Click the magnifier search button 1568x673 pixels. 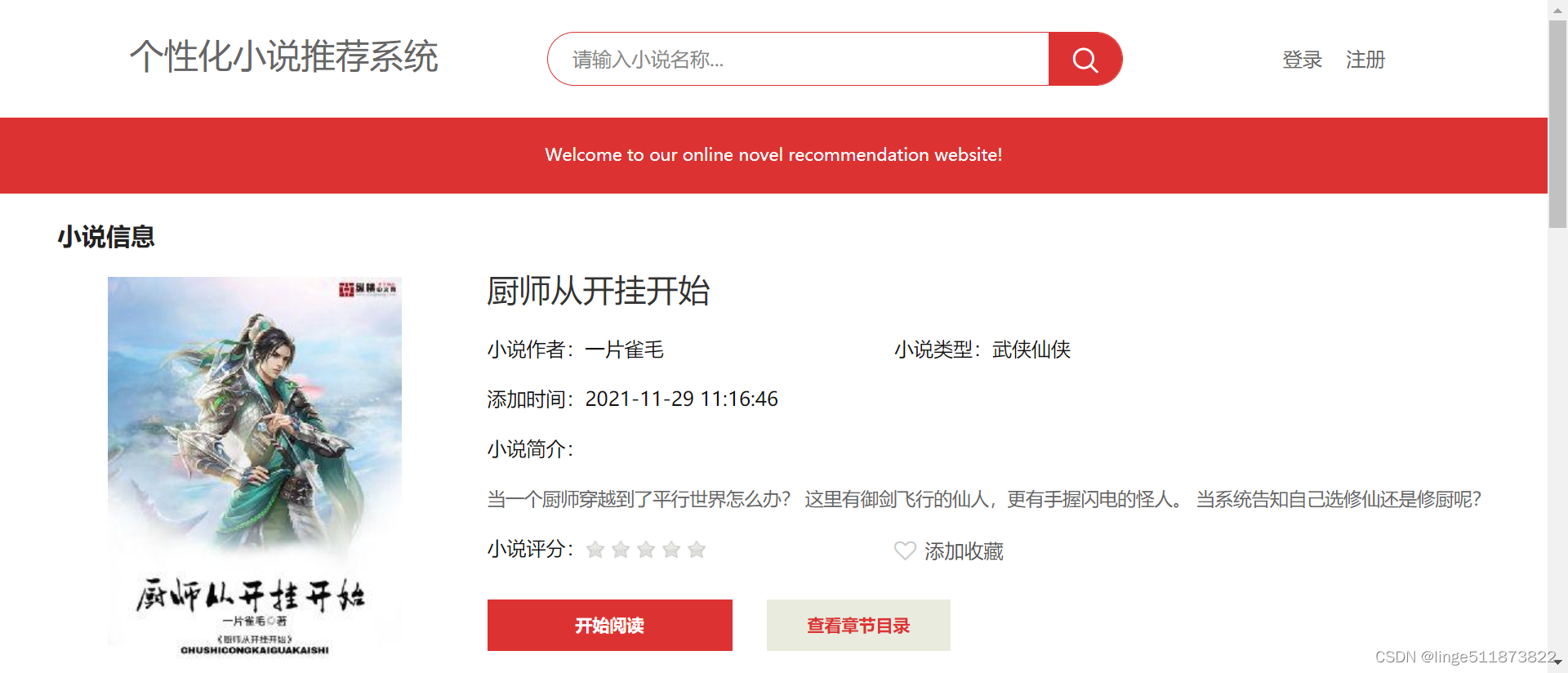click(1085, 59)
